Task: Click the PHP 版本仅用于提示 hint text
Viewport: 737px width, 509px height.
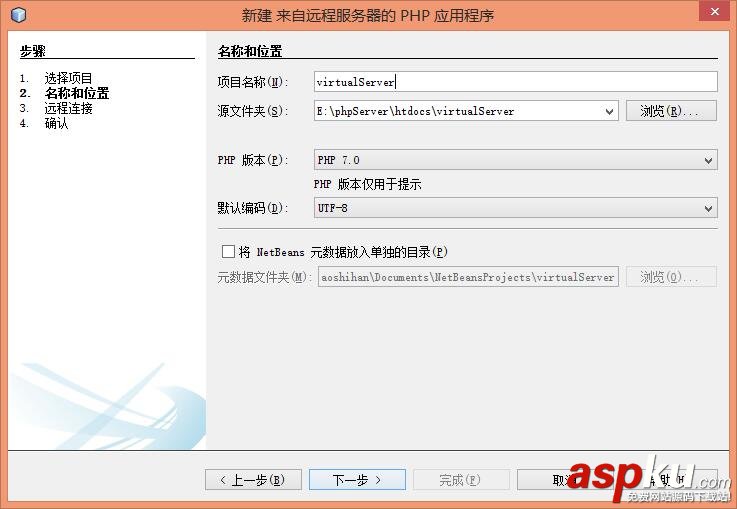Action: point(368,184)
